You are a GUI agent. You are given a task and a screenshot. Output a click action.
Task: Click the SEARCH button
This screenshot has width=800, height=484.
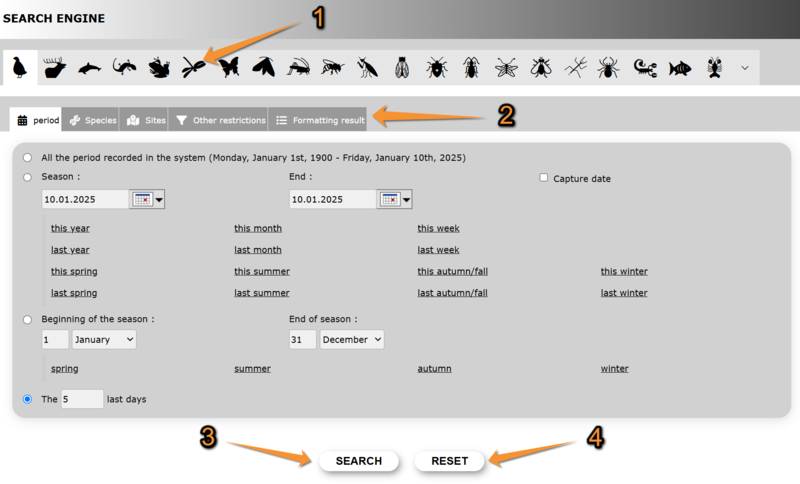pos(359,461)
